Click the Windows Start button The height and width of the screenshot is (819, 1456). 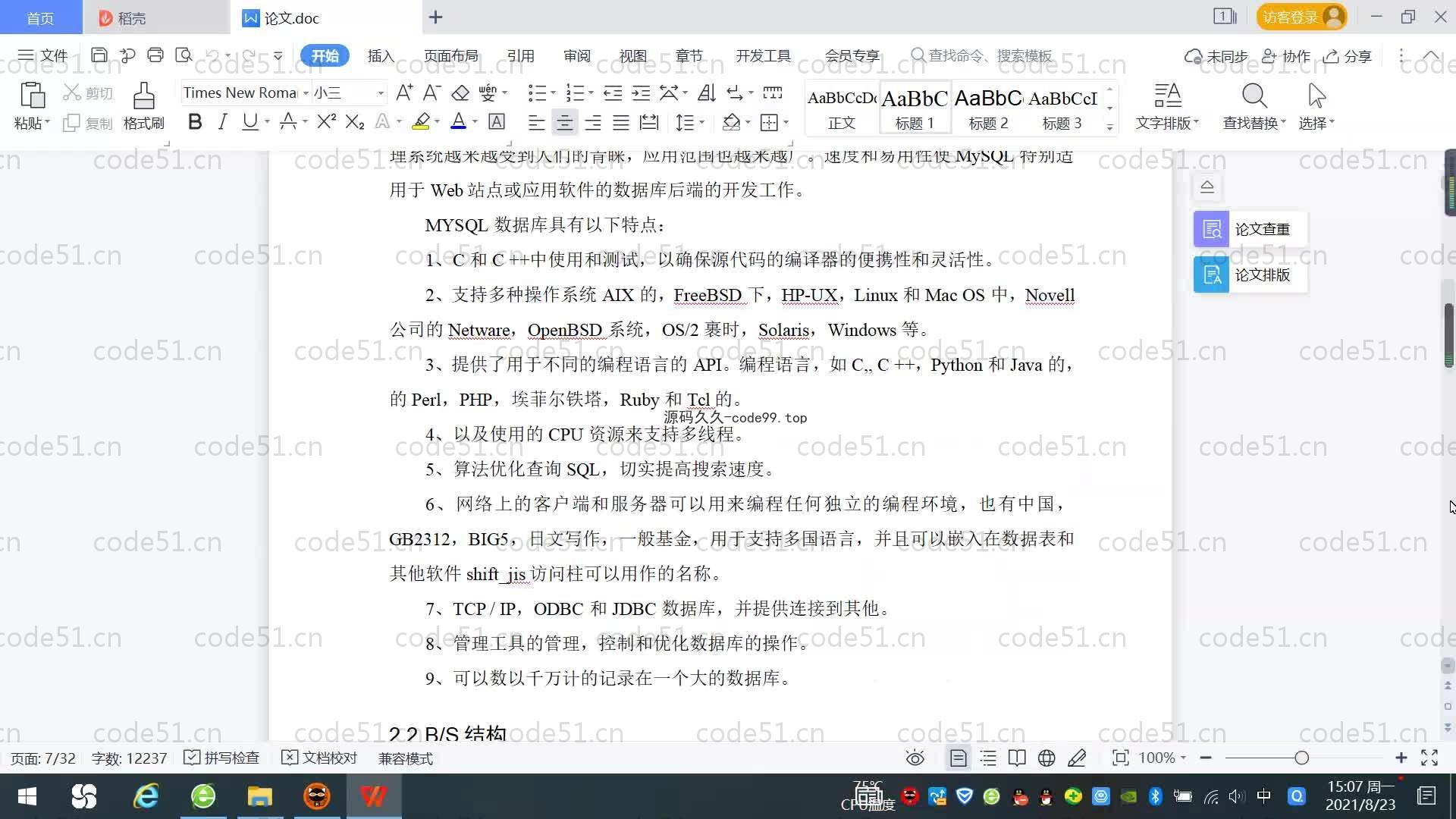click(x=27, y=796)
